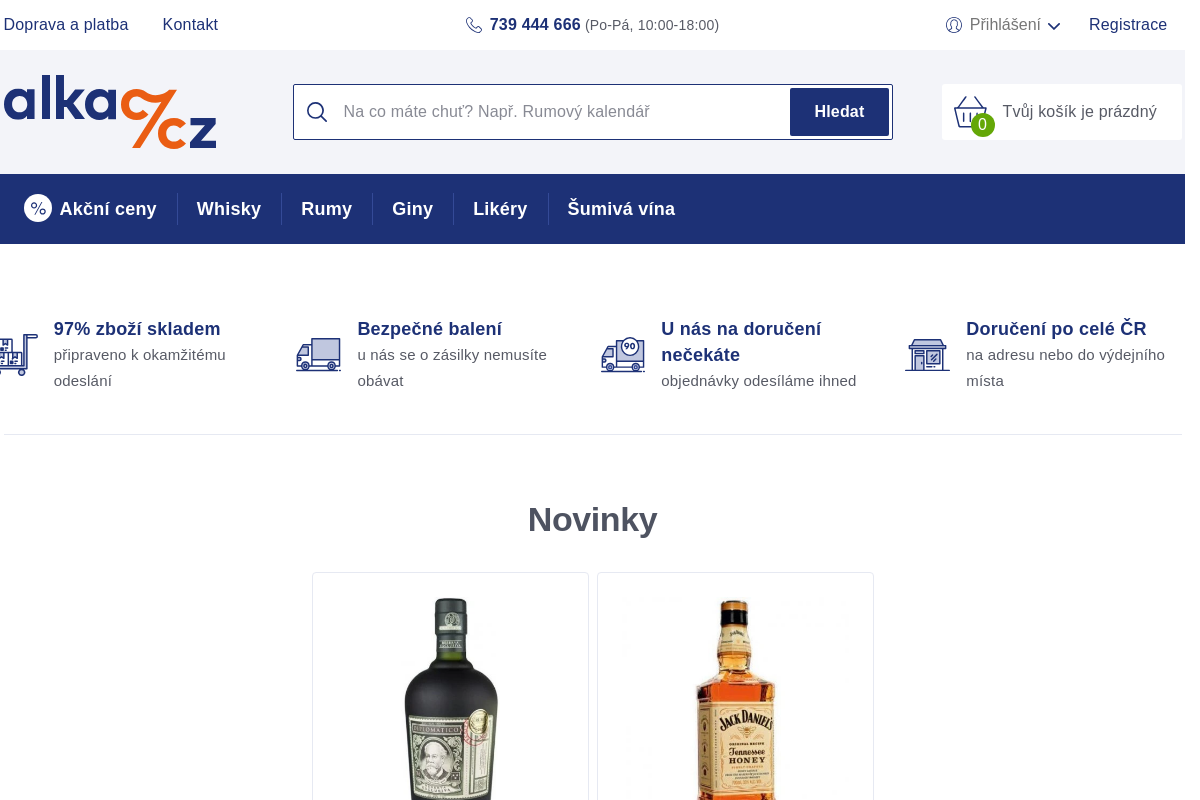The image size is (1200, 800).
Task: Click the Novinky section heading
Action: (592, 520)
